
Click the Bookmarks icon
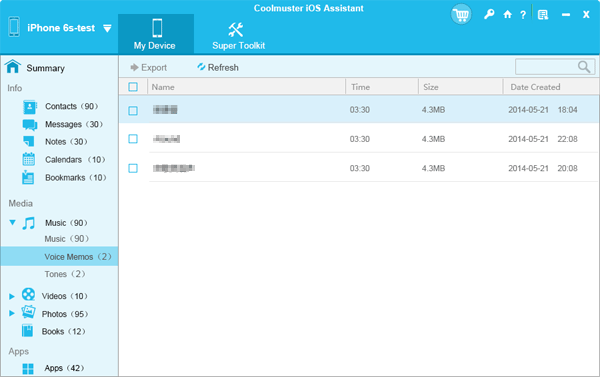click(28, 177)
